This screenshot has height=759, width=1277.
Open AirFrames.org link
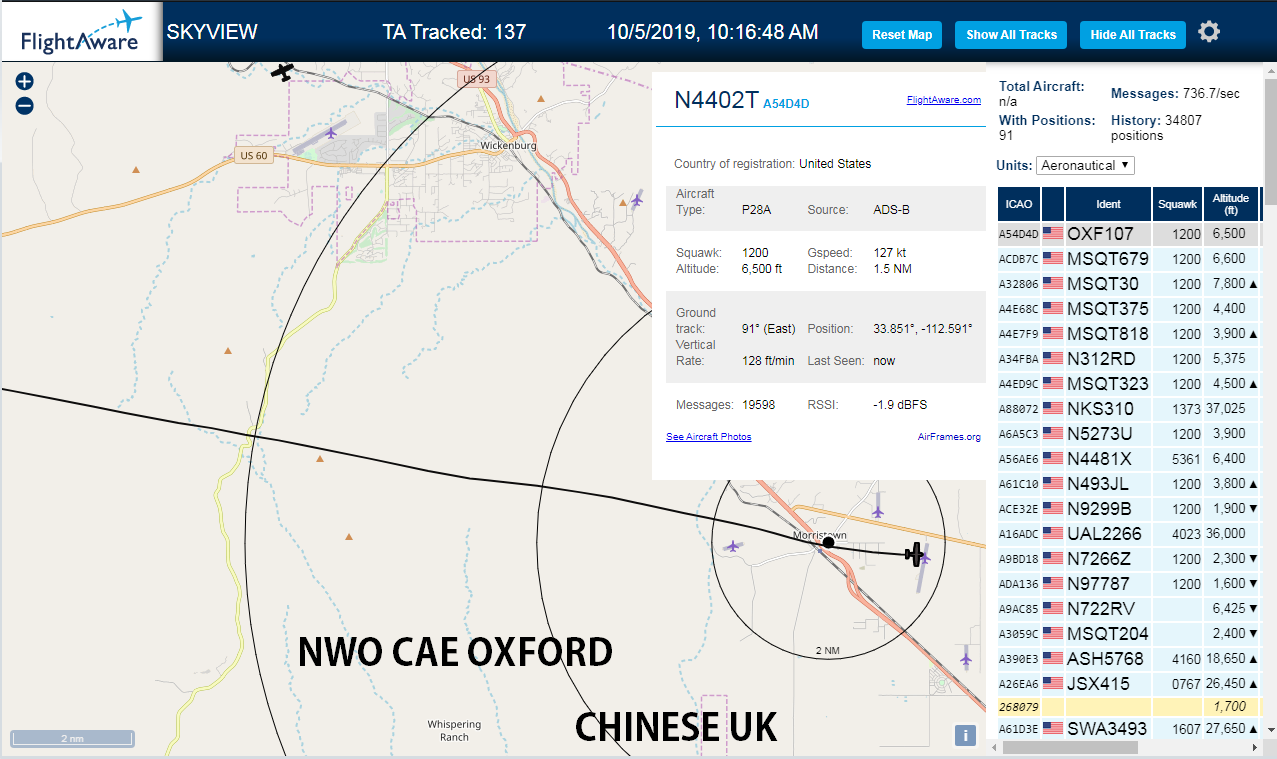(949, 437)
